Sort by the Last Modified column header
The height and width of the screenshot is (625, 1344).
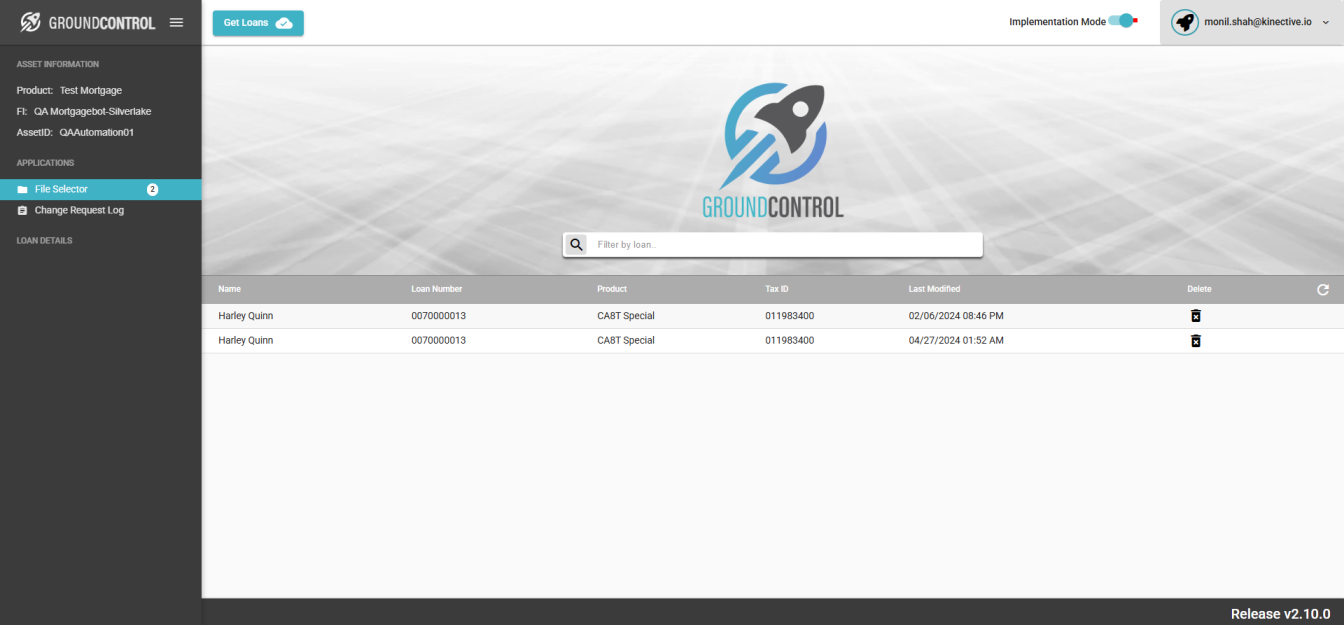tap(934, 289)
